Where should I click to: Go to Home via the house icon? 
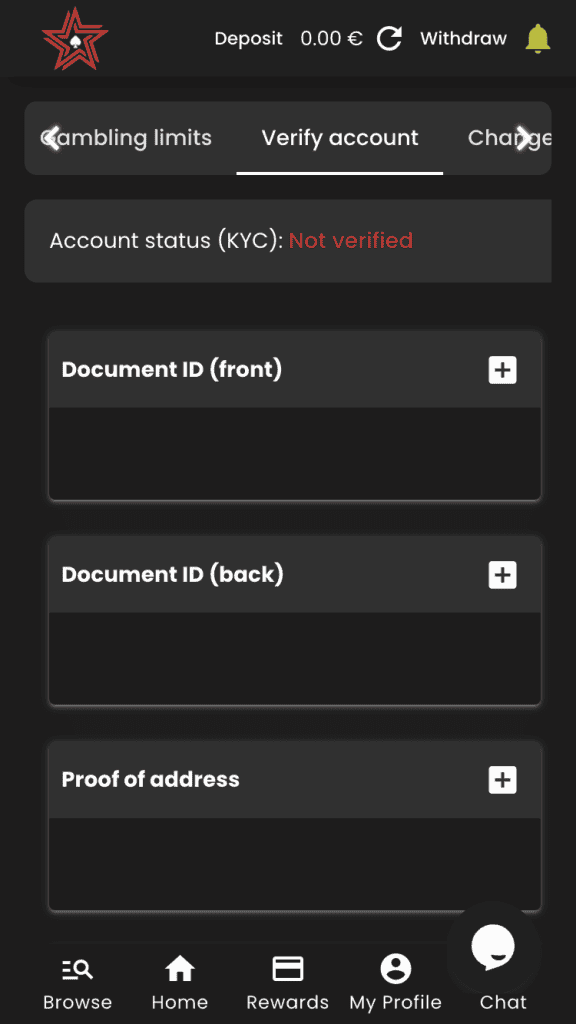pos(180,969)
